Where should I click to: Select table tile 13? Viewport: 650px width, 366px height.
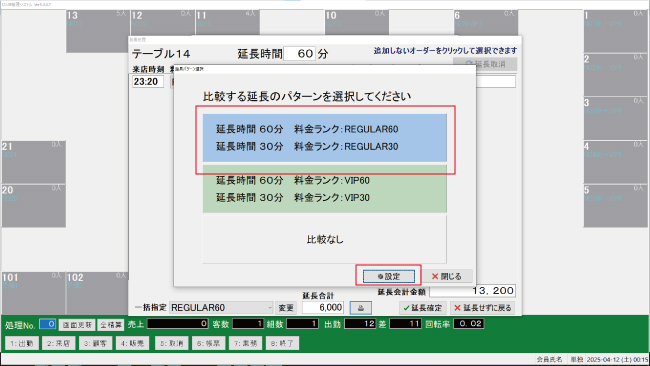pos(97,31)
